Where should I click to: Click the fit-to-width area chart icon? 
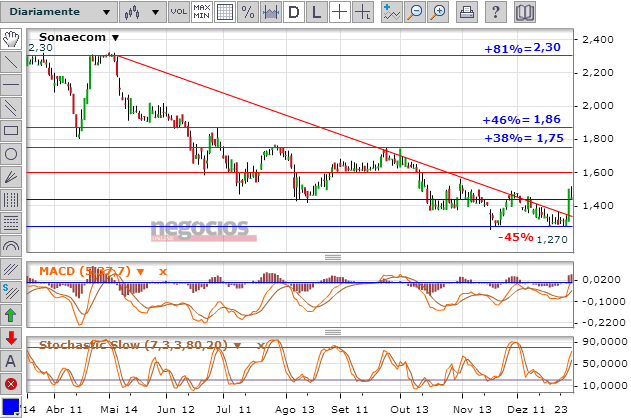point(270,12)
